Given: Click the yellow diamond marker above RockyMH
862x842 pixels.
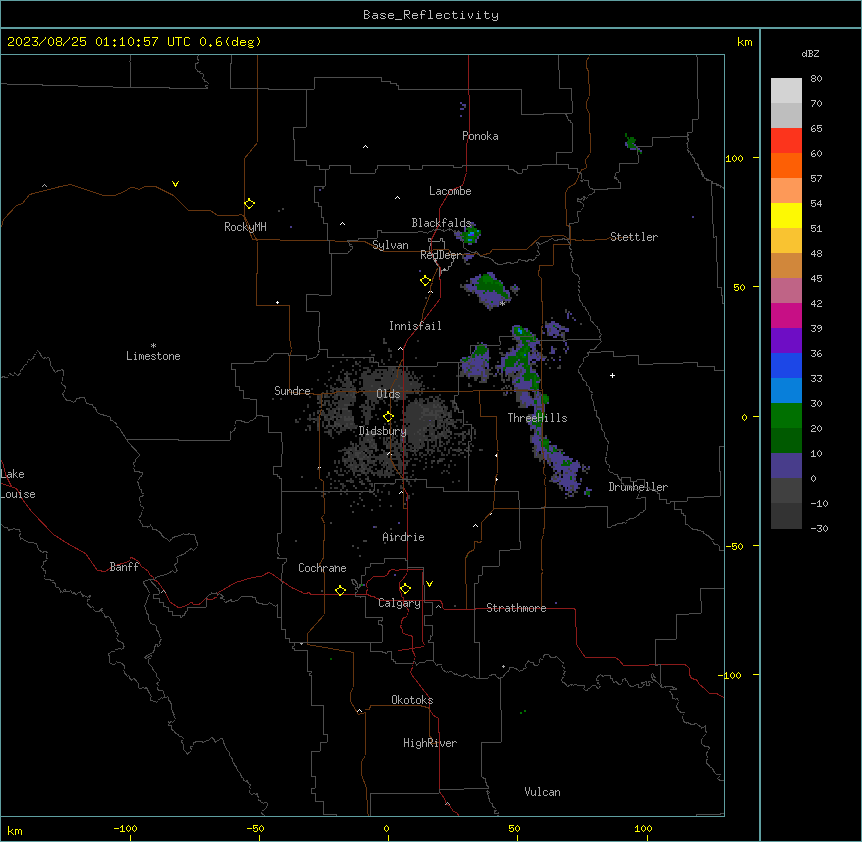Looking at the screenshot, I should [249, 204].
